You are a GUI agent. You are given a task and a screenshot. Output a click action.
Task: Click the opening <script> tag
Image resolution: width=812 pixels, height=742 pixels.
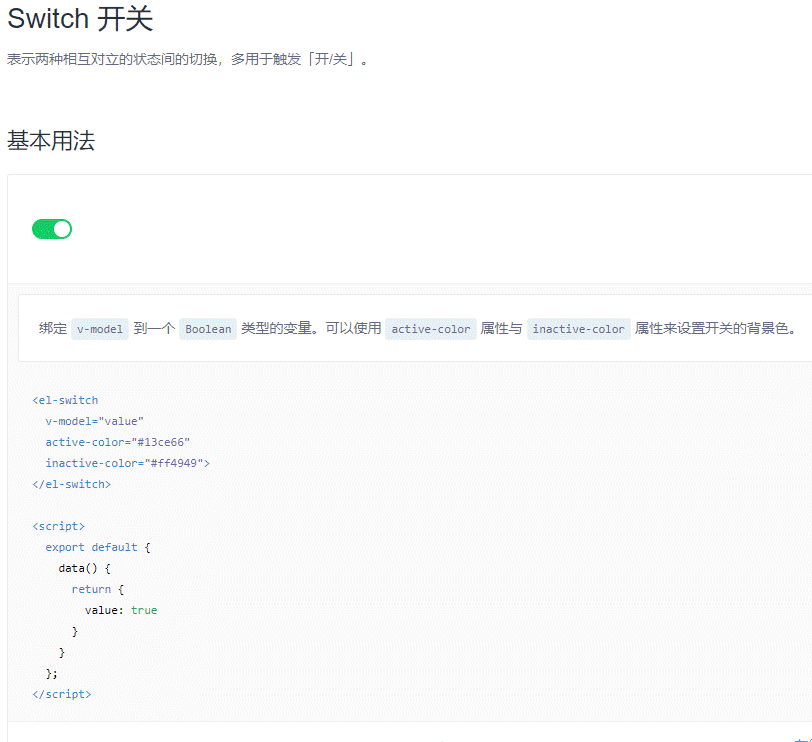(x=58, y=526)
